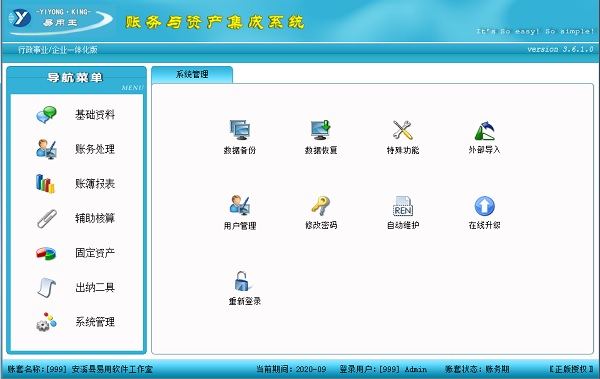
Task: Click the 数据恢复 label
Action: [321, 150]
